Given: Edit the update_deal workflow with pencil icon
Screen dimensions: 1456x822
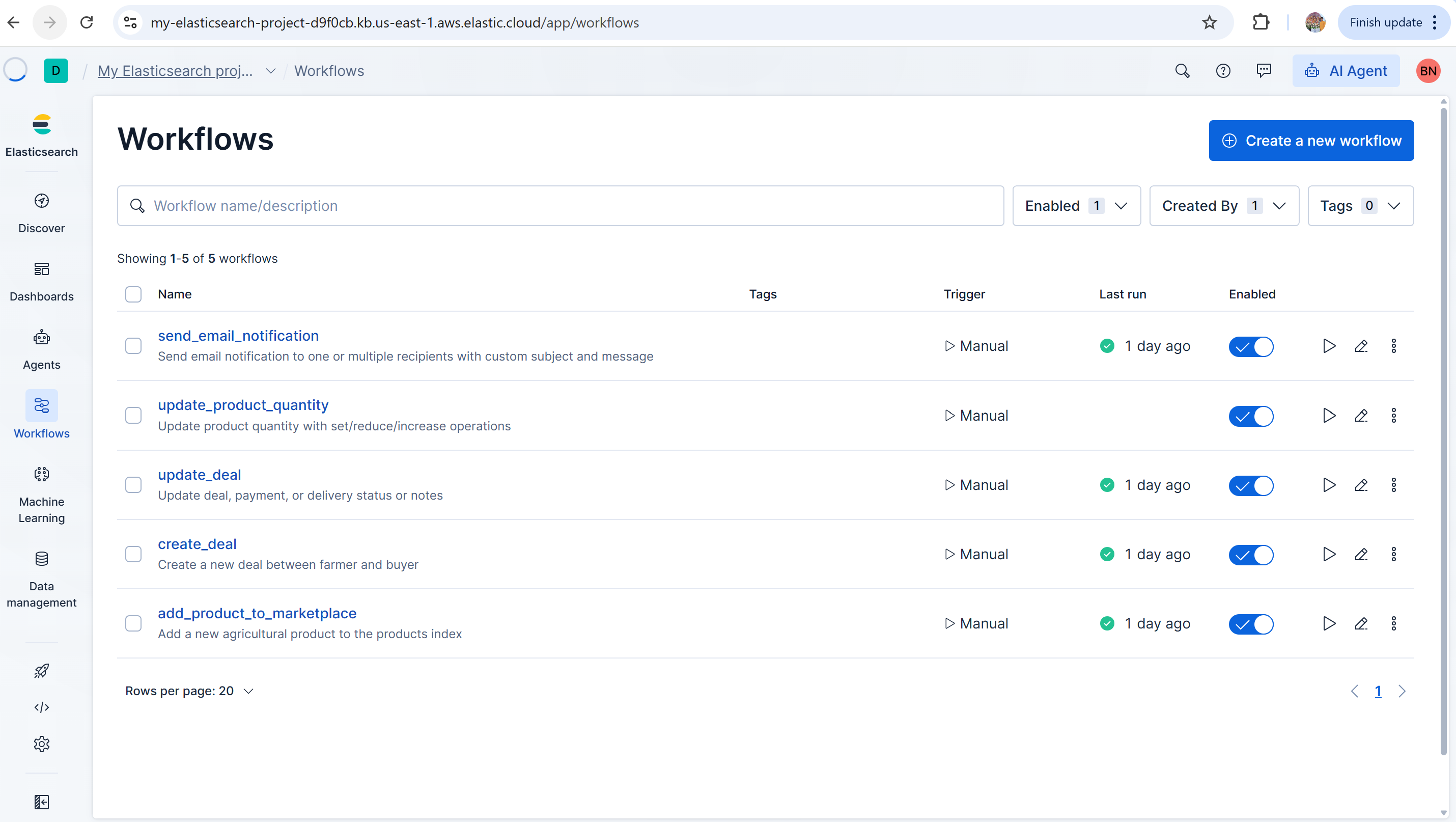Looking at the screenshot, I should tap(1361, 485).
